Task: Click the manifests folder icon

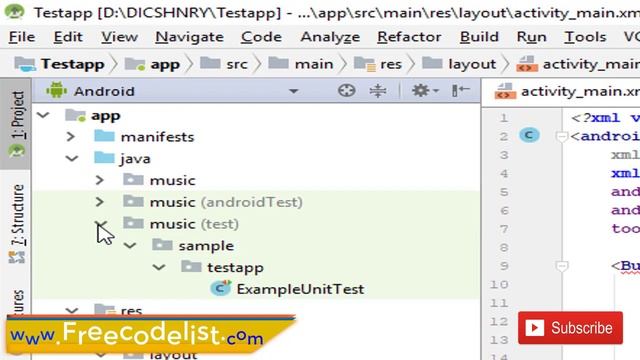Action: 104,136
